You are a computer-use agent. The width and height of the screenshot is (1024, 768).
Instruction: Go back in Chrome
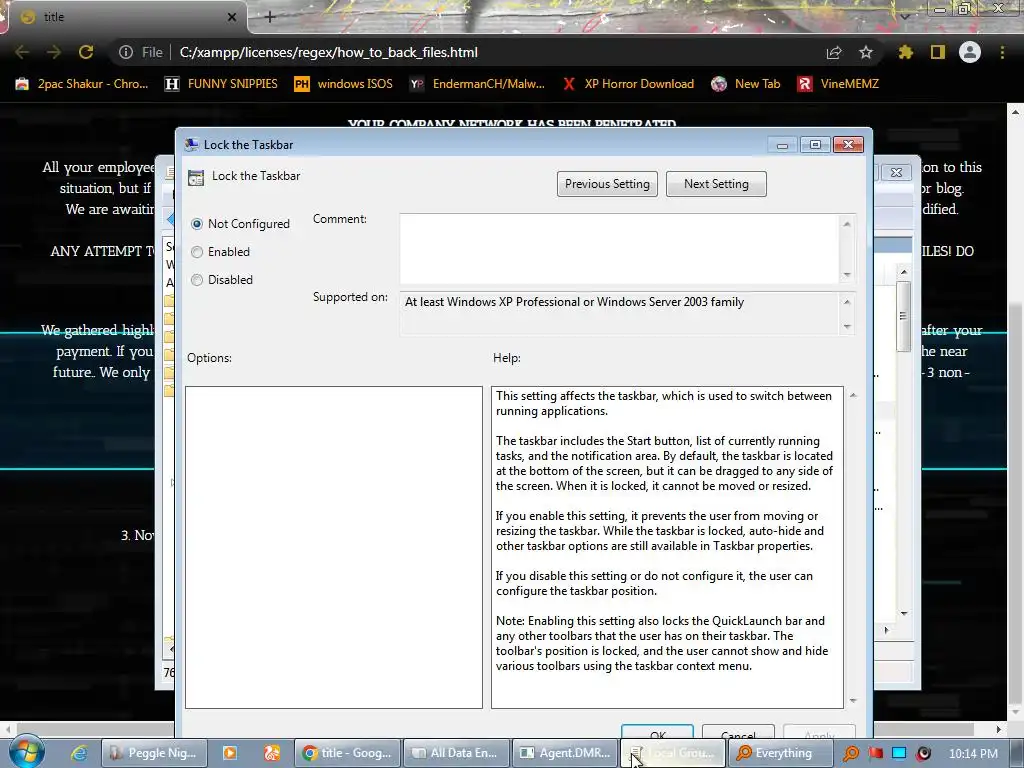point(22,52)
